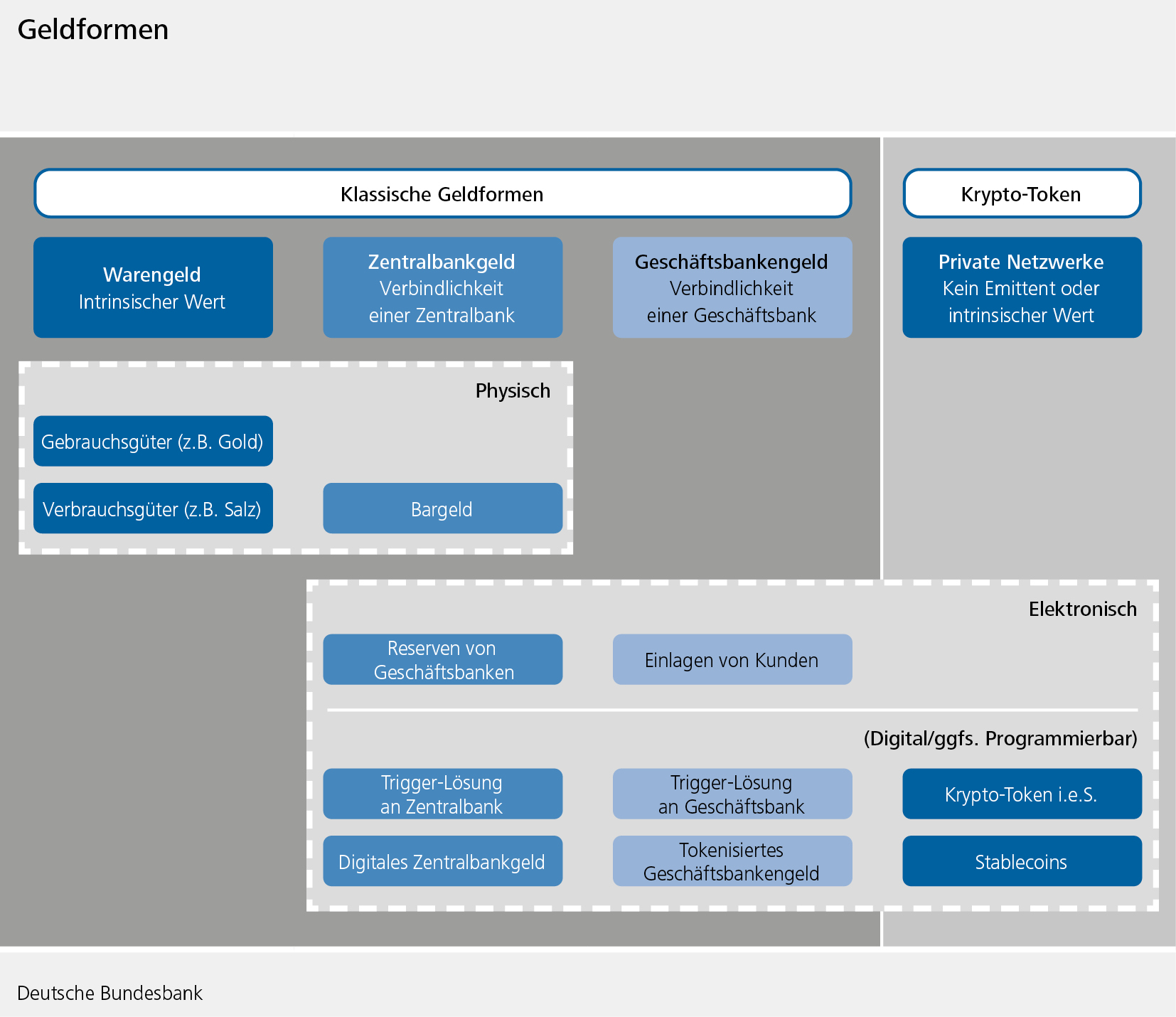Click Gebrauchsgüter (z.B. Gold) box
This screenshot has height=1017, width=1176.
coord(153,441)
